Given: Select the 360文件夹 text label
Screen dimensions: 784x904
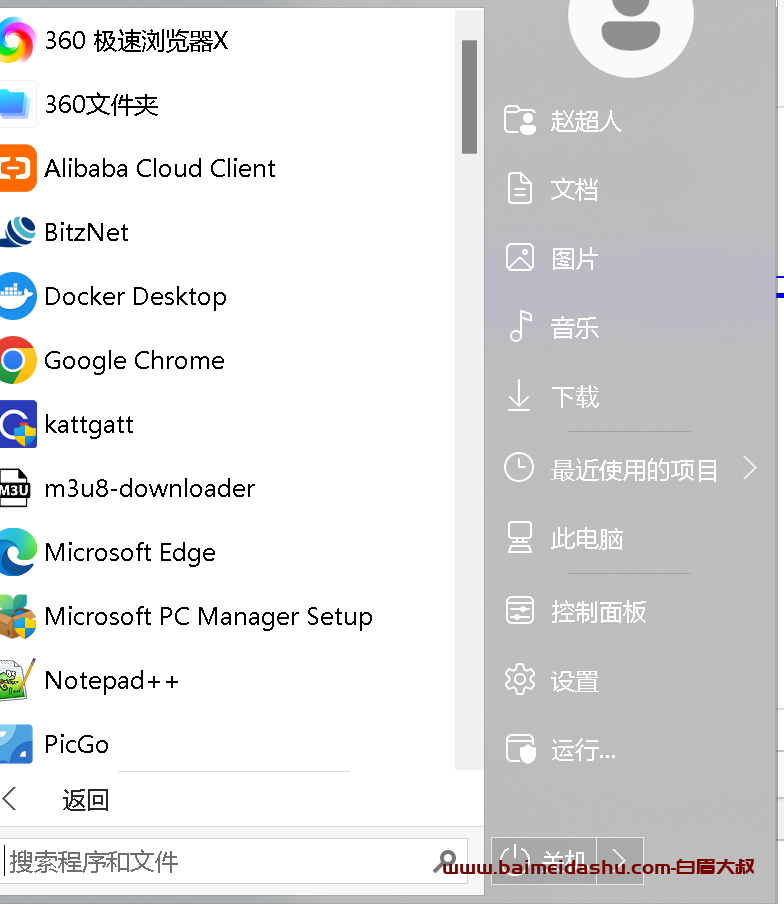Looking at the screenshot, I should coord(101,104).
